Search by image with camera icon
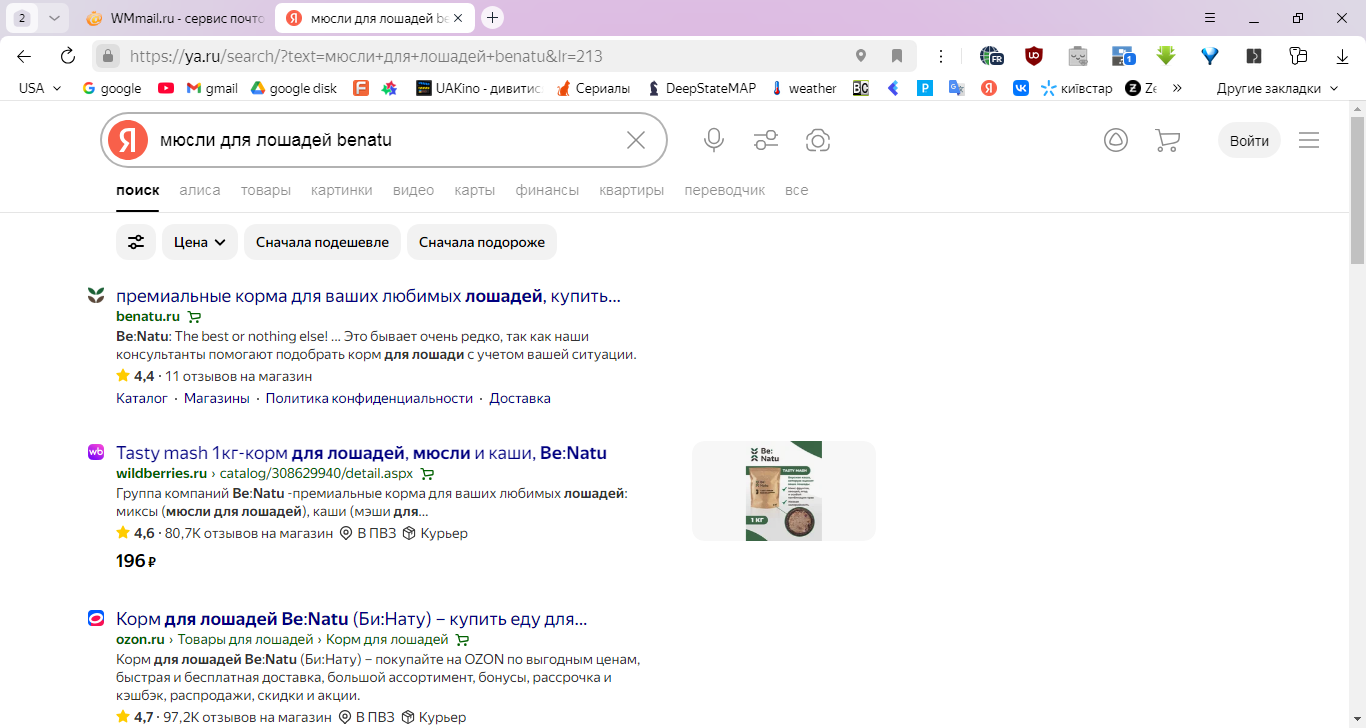 click(818, 140)
